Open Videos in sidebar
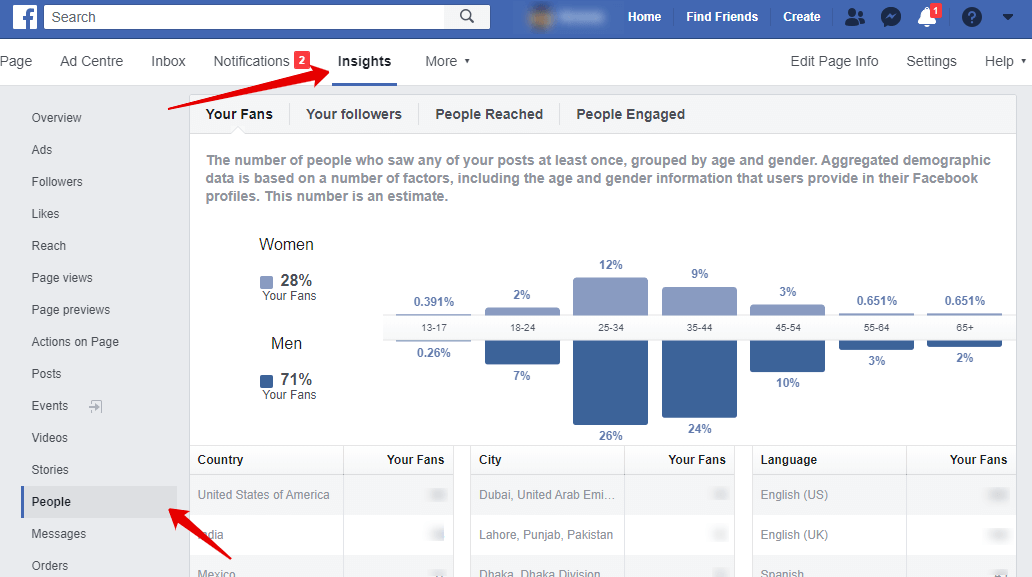The image size is (1032, 577). tap(49, 438)
